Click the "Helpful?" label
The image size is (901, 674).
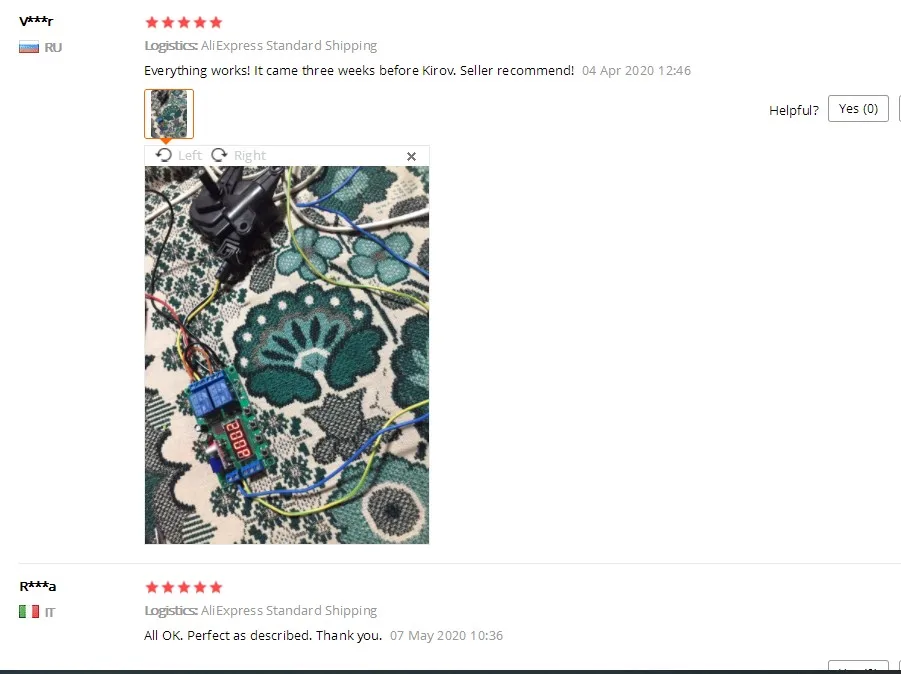pyautogui.click(x=794, y=110)
